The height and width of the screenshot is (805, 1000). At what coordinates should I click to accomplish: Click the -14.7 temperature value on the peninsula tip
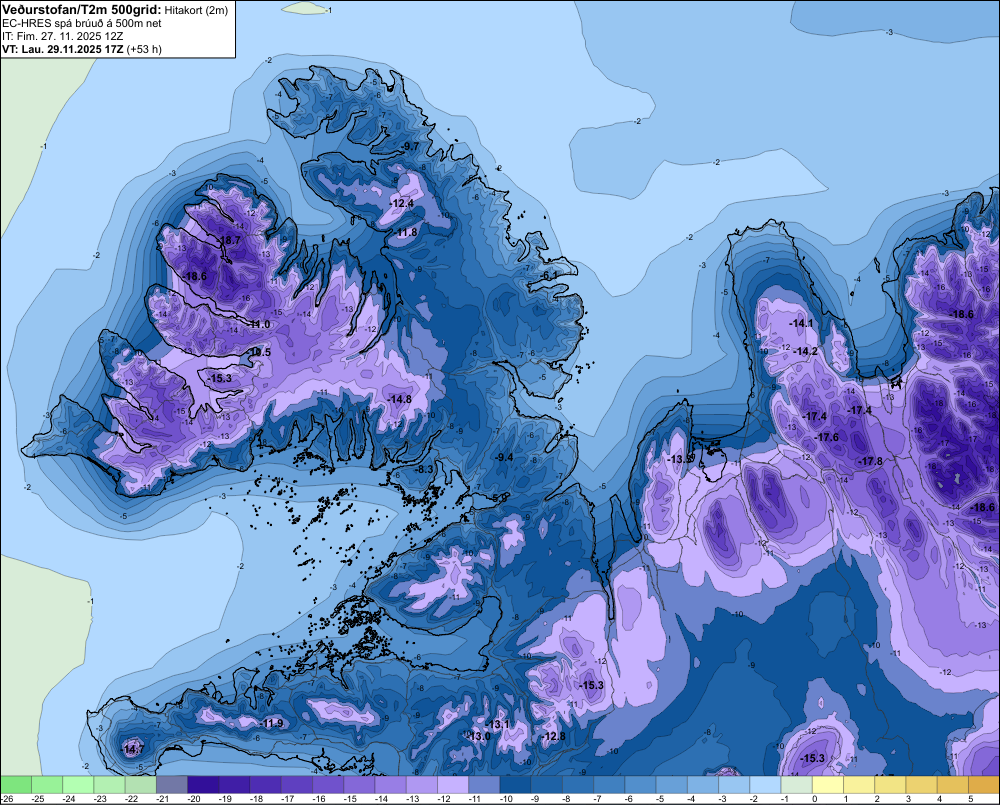pos(133,749)
